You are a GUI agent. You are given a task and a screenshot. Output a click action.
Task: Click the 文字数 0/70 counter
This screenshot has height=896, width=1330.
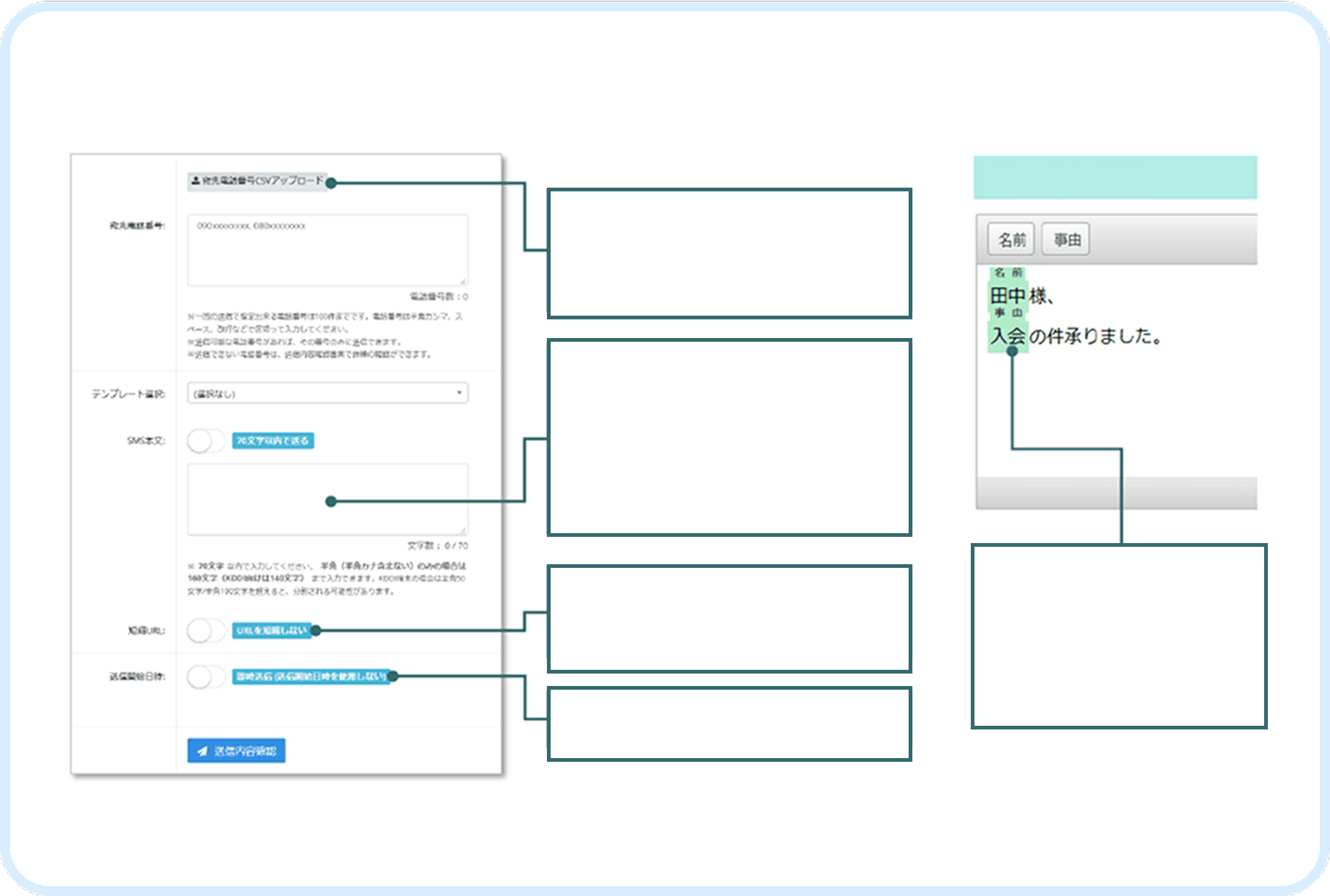tap(438, 546)
